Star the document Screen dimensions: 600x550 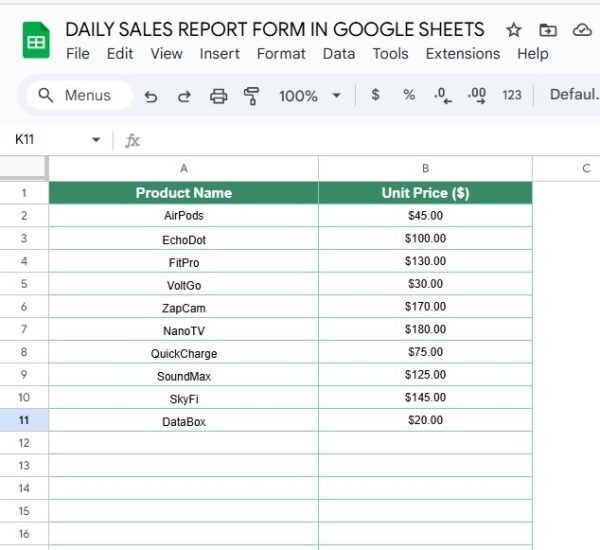point(514,30)
